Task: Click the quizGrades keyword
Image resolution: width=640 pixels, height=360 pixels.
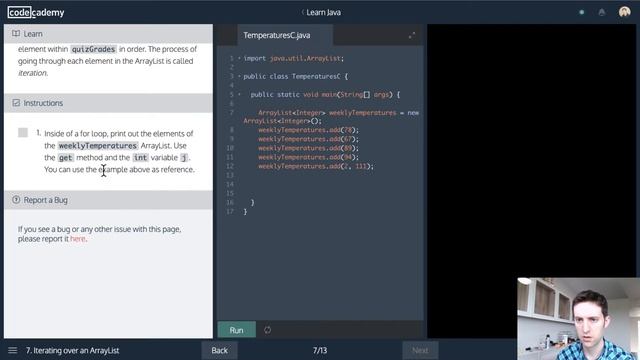Action: [x=93, y=49]
